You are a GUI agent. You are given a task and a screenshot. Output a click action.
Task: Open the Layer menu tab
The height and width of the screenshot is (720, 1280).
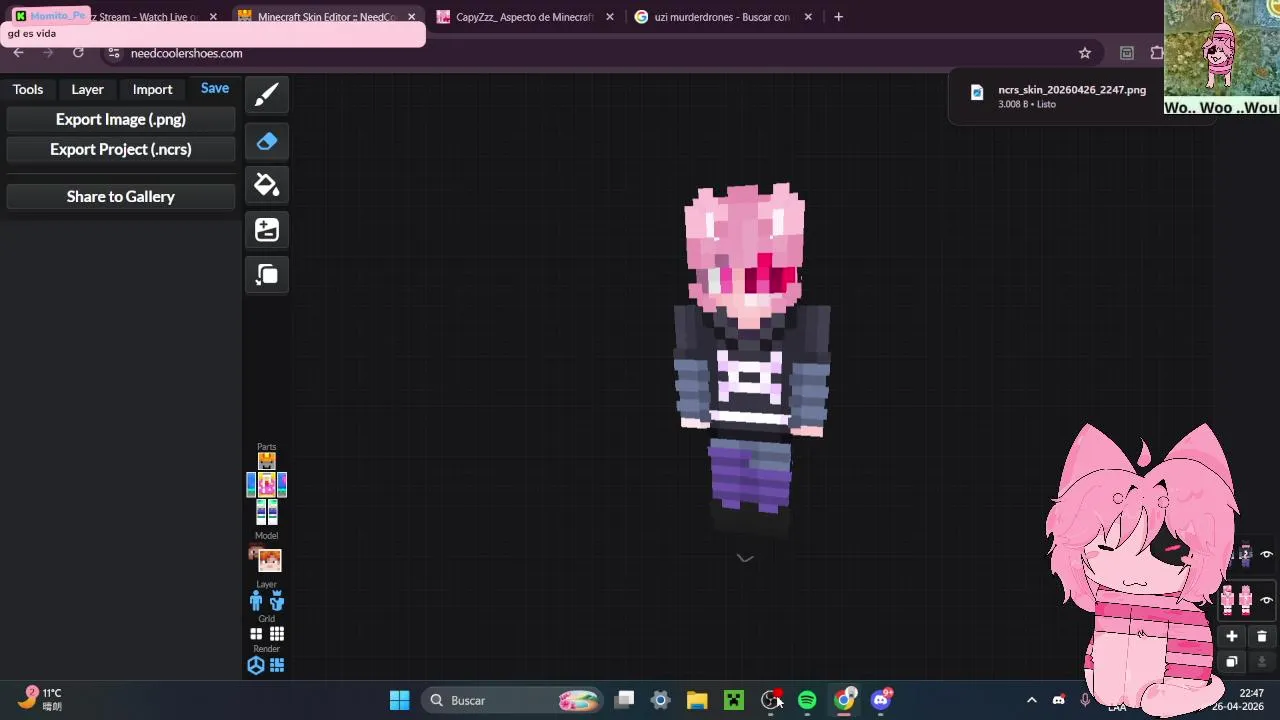87,89
